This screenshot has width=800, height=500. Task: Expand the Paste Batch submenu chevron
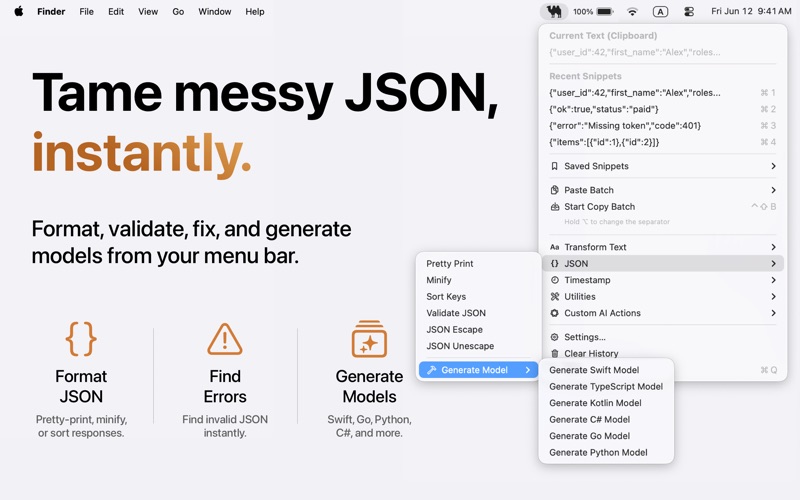[x=773, y=190]
